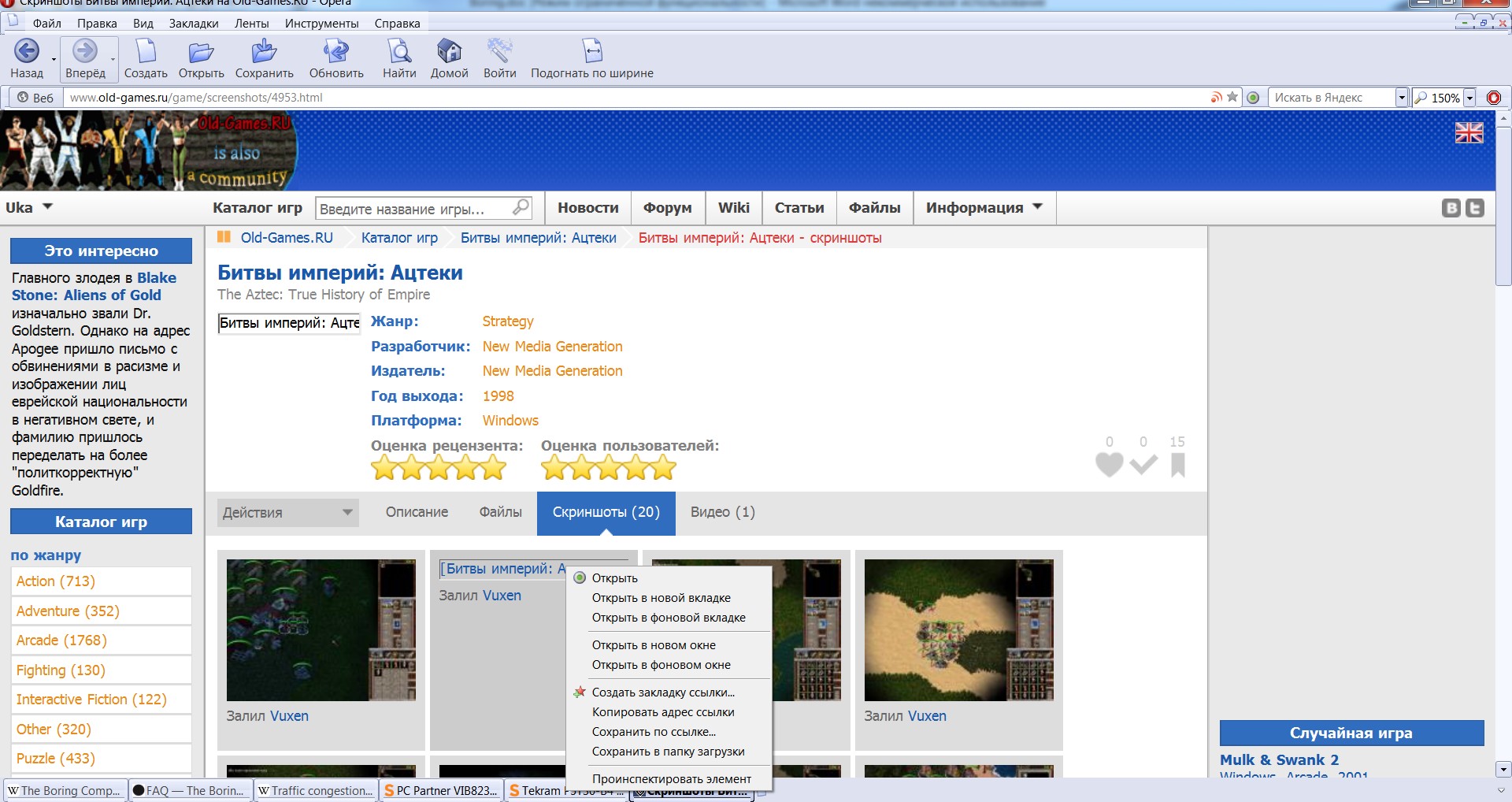Click the game name search field
This screenshot has height=802, width=1512.
[x=413, y=209]
